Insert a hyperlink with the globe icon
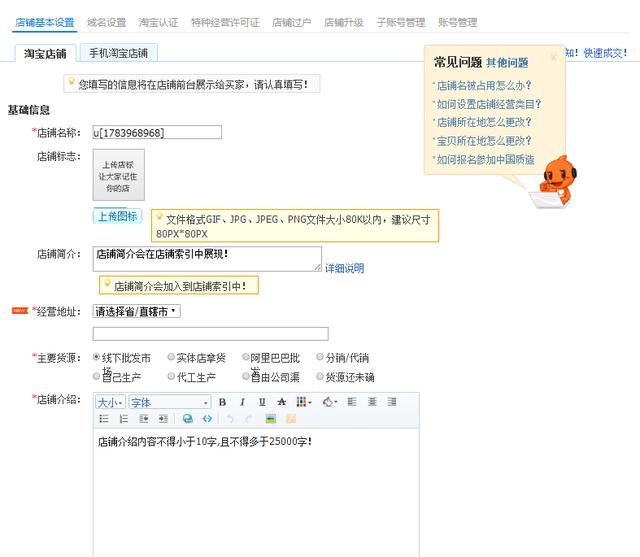Viewport: 640px width, 557px height. click(x=188, y=419)
